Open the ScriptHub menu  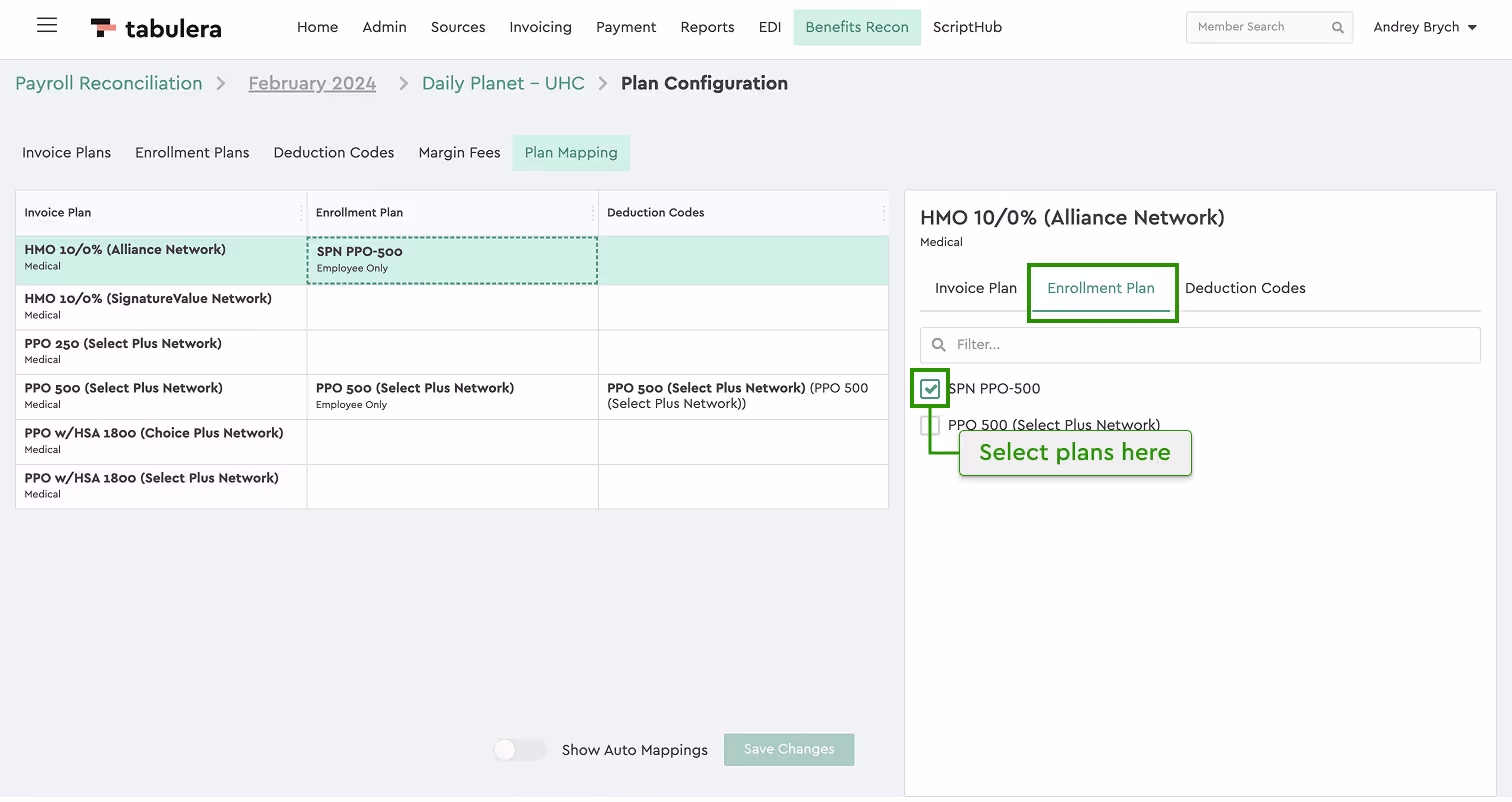pos(967,27)
